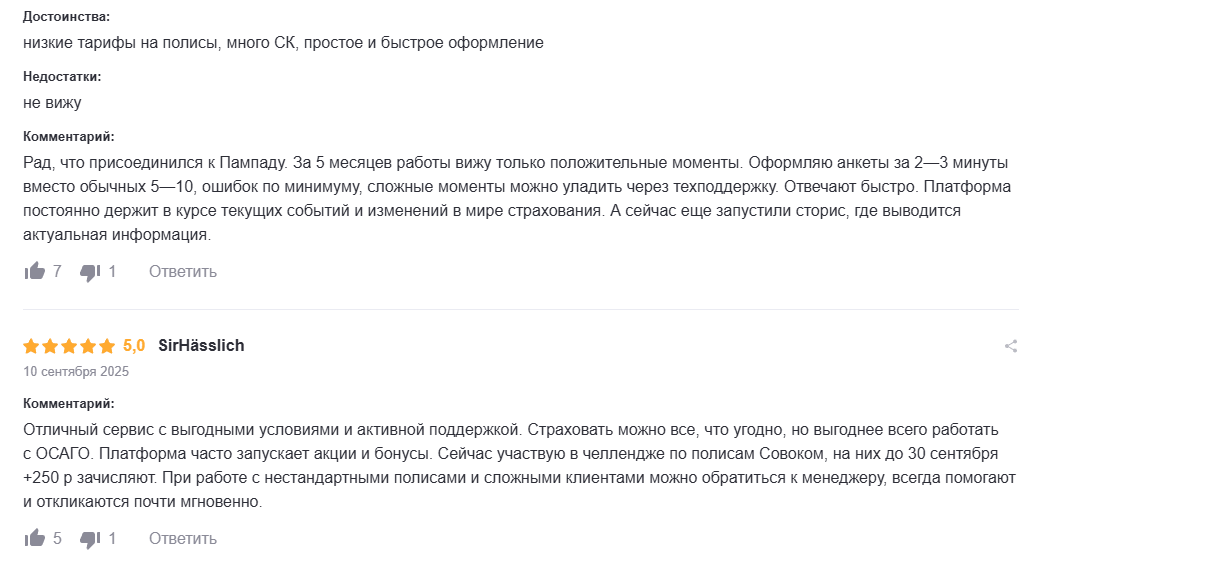Click the text 'не вижу'

52,102
